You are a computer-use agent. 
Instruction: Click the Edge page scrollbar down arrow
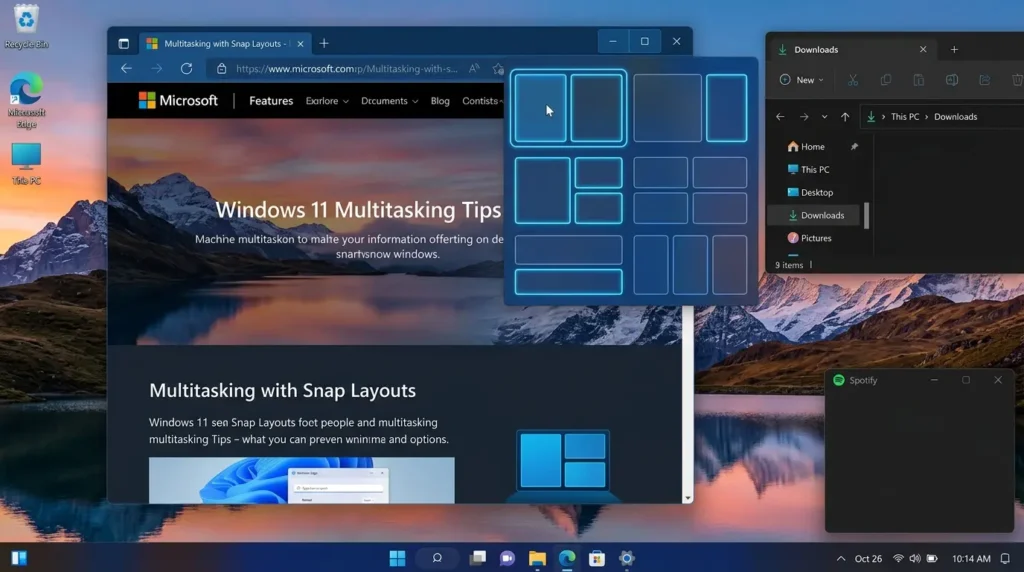688,498
